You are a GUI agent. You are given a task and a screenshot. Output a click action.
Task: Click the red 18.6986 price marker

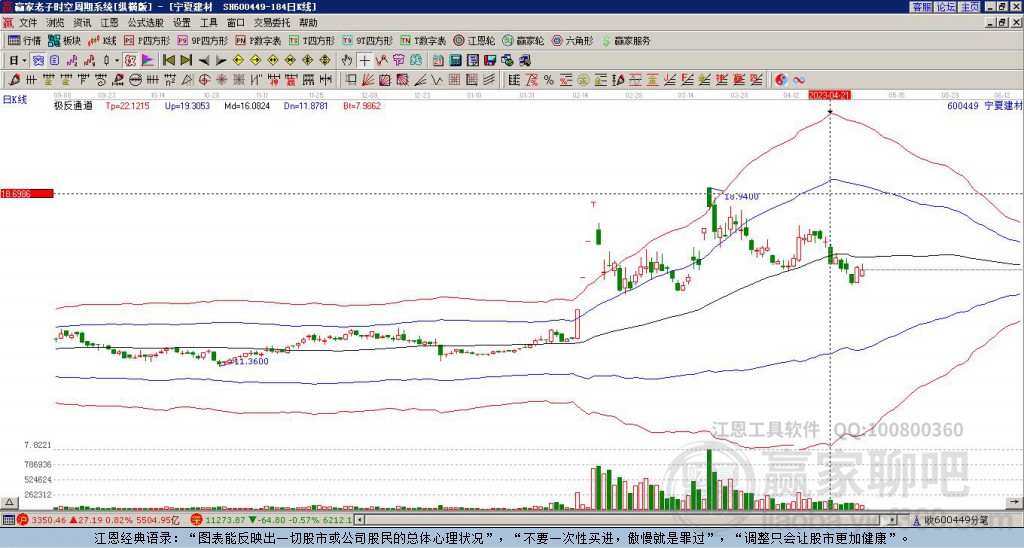27,193
